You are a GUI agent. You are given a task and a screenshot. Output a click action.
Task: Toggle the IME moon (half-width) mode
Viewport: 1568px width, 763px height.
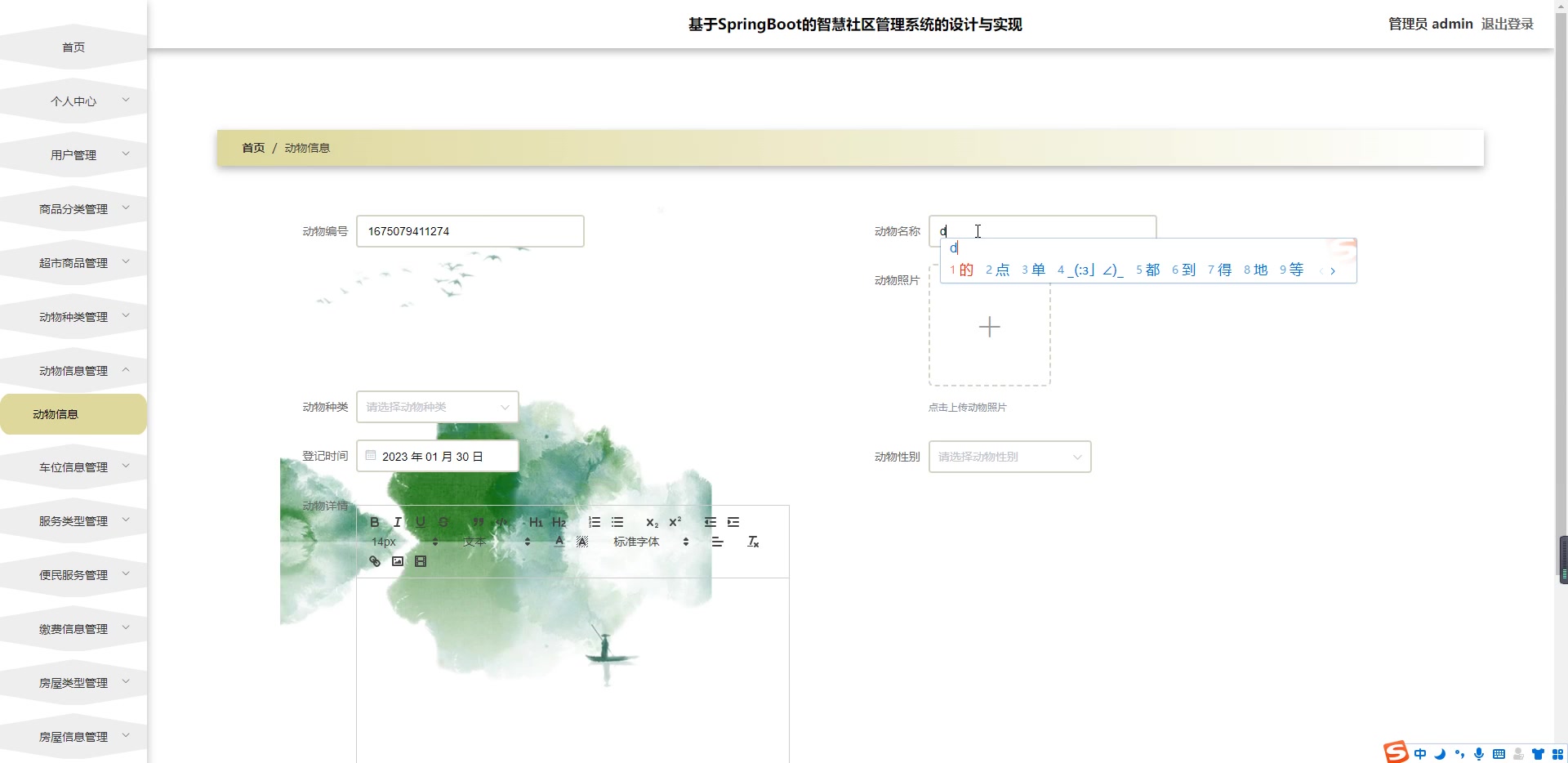[1440, 754]
